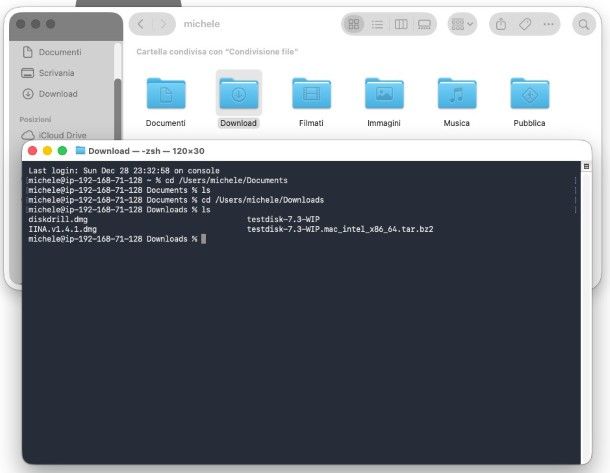The image size is (610, 473).
Task: Click the Finder sidebar scrollbar
Action: click(x=117, y=108)
